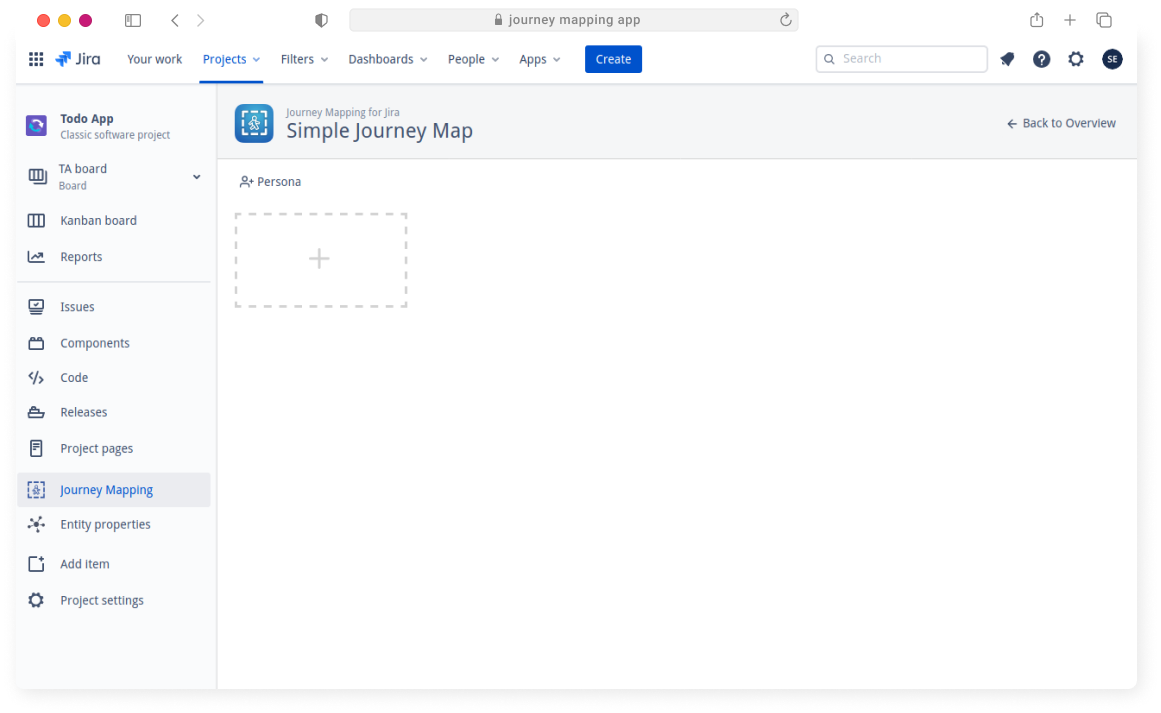
Task: Open the Help question mark icon
Action: click(x=1041, y=59)
